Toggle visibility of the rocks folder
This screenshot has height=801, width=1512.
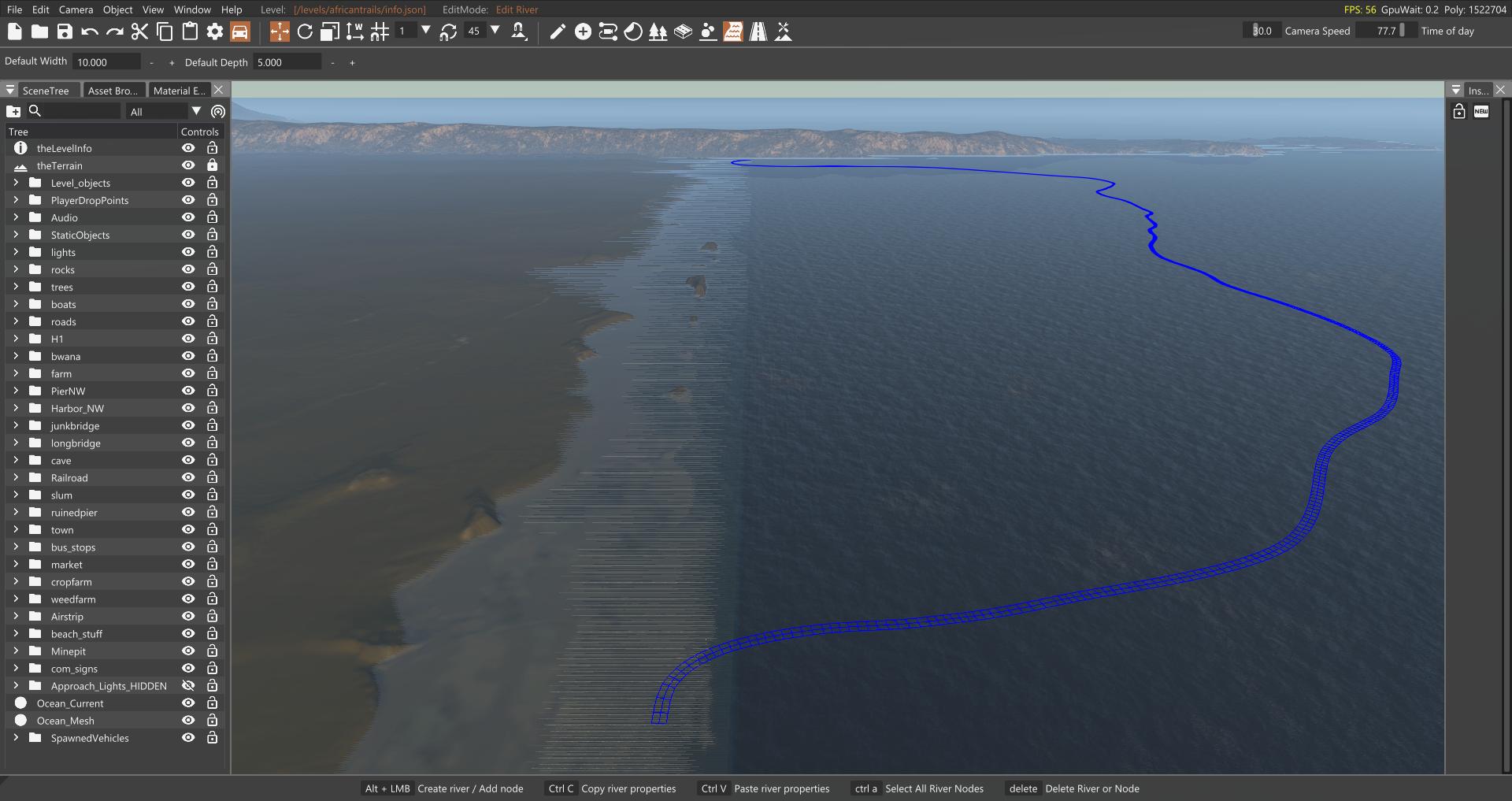[188, 269]
